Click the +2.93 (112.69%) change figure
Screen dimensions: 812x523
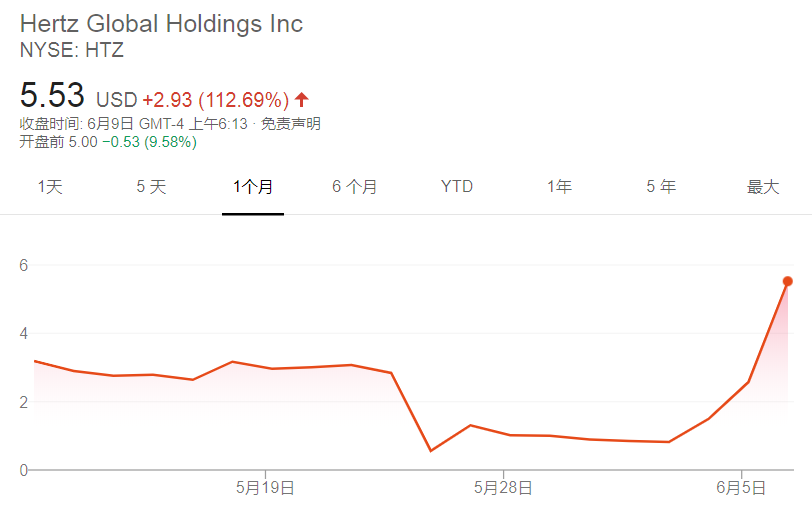[x=215, y=100]
